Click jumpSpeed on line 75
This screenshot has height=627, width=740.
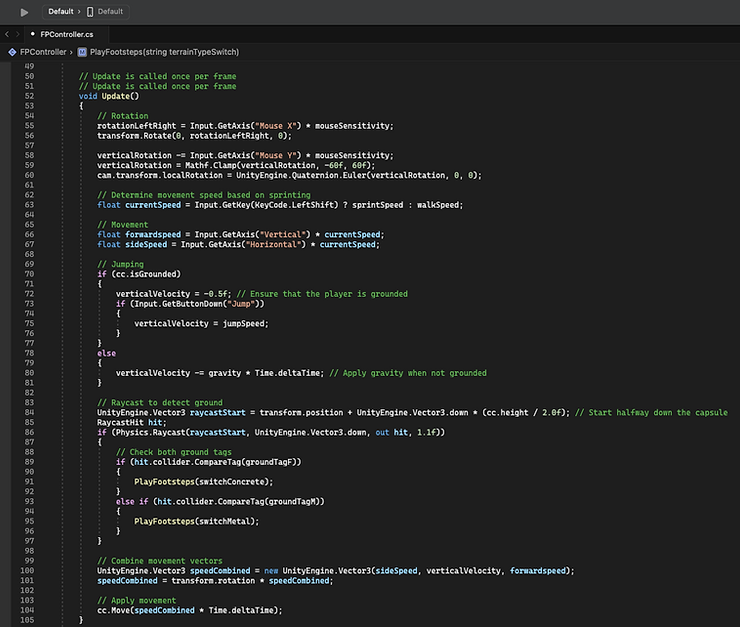click(x=243, y=324)
